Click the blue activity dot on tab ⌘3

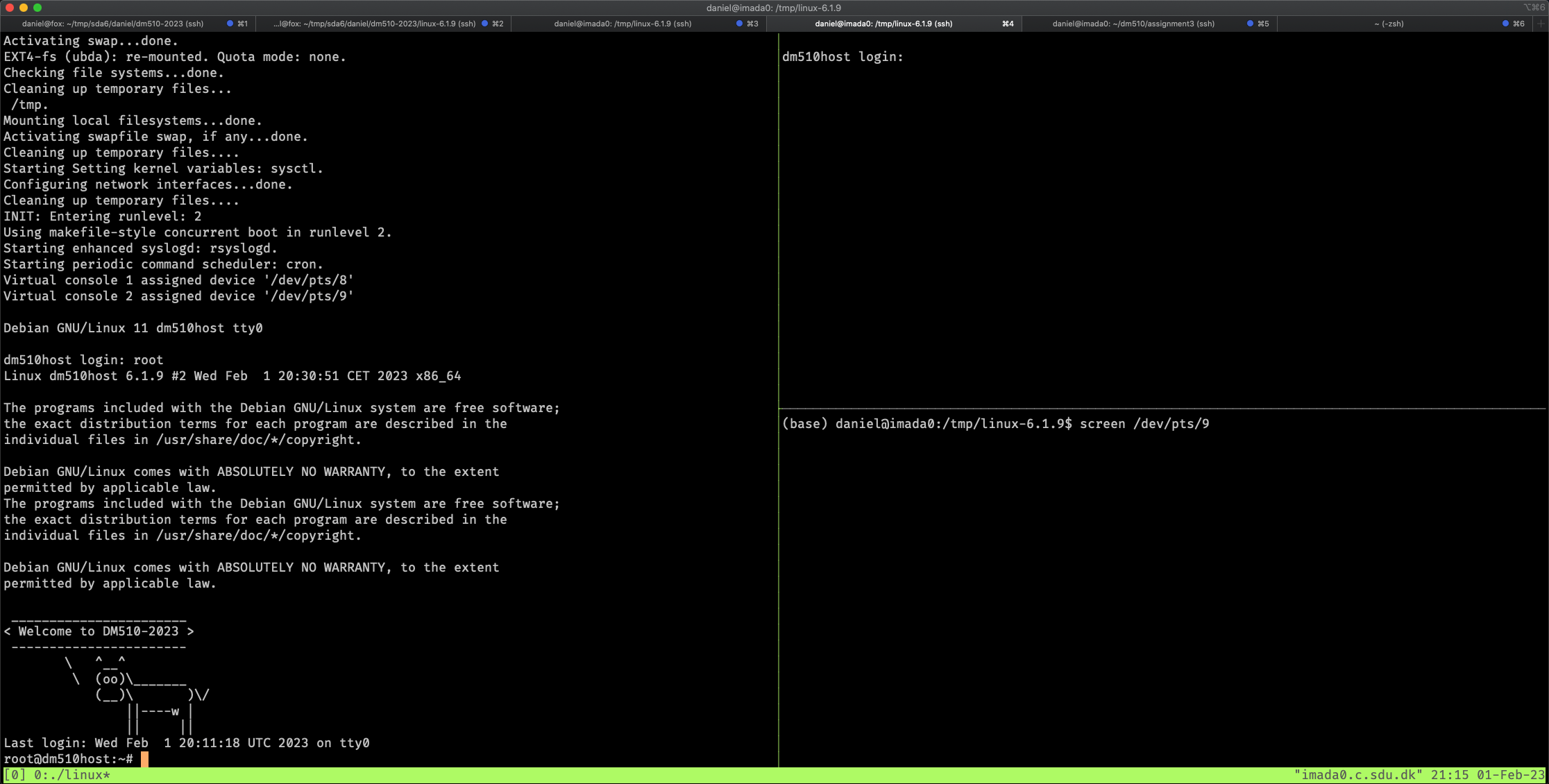[x=739, y=23]
